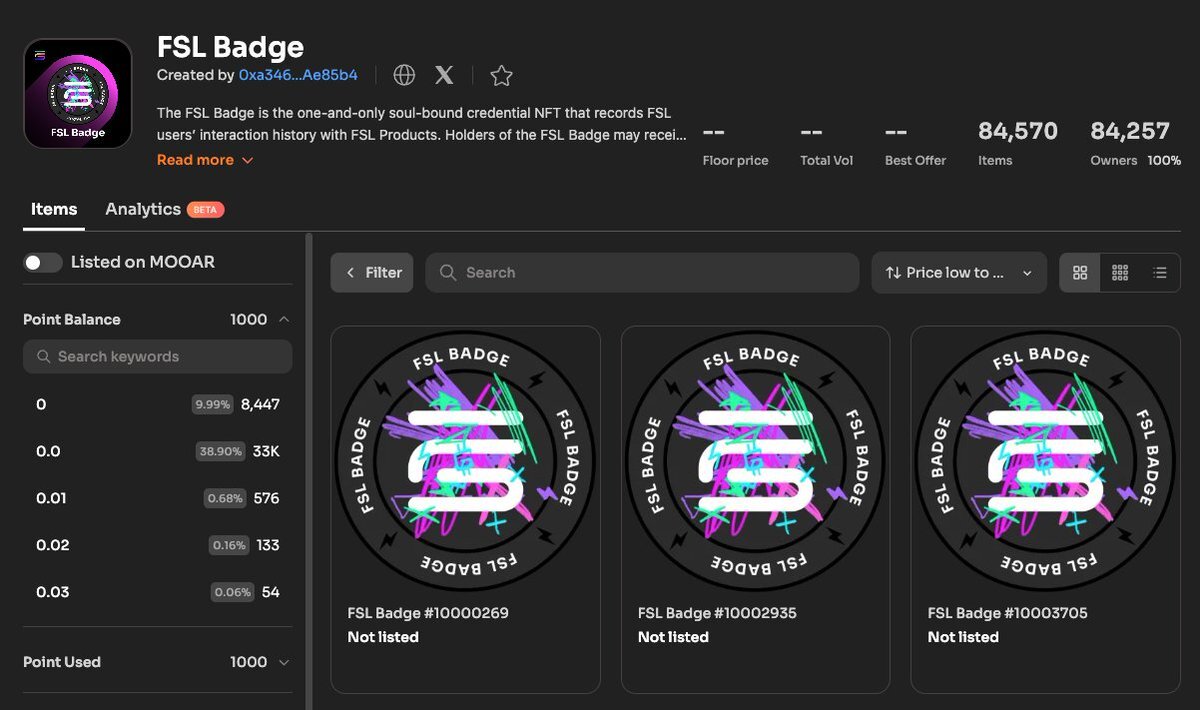Open FSL Badge #10002935 image

(755, 460)
